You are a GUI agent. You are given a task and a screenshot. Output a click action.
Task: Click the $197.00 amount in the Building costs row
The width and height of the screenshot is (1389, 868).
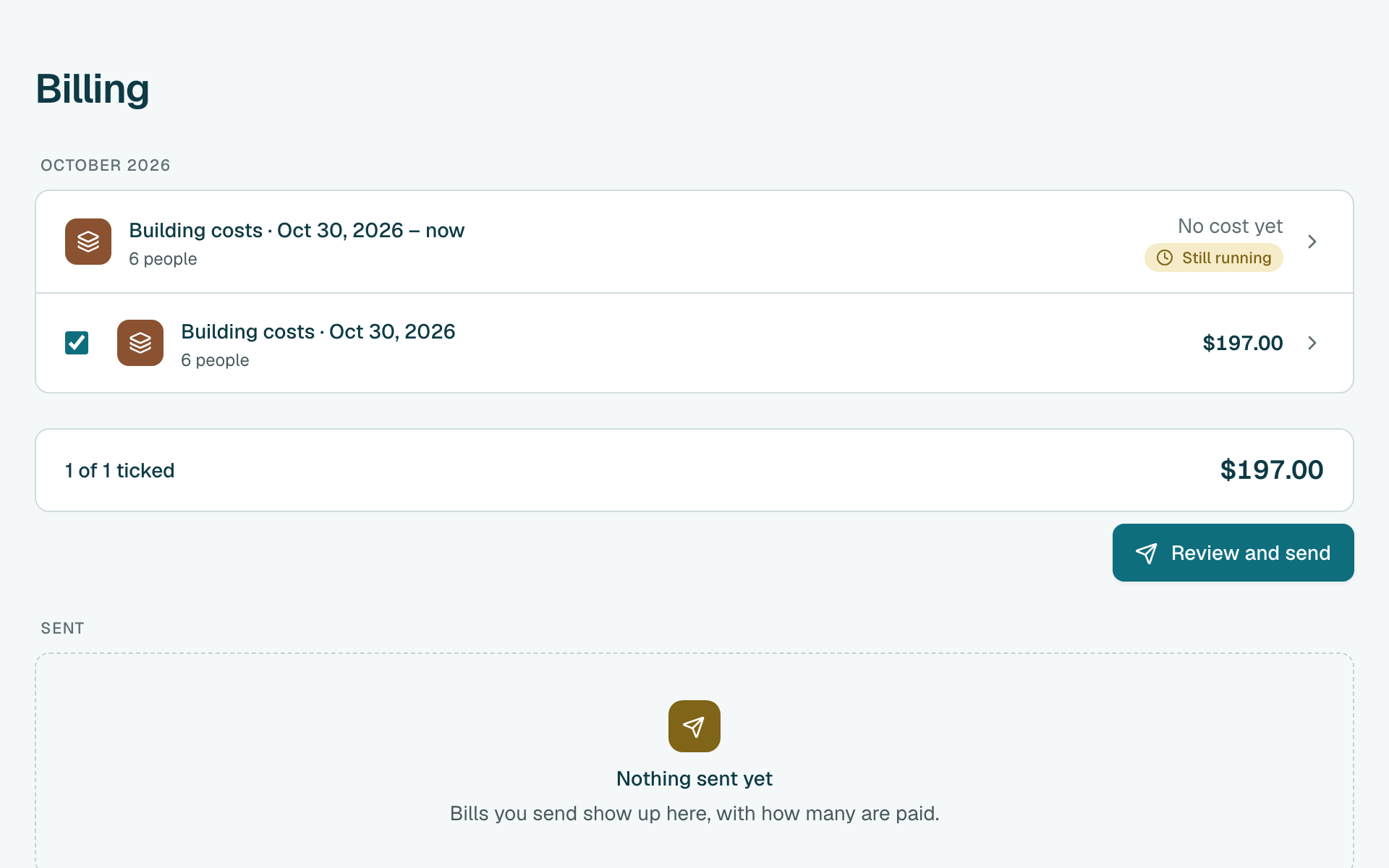tap(1243, 343)
